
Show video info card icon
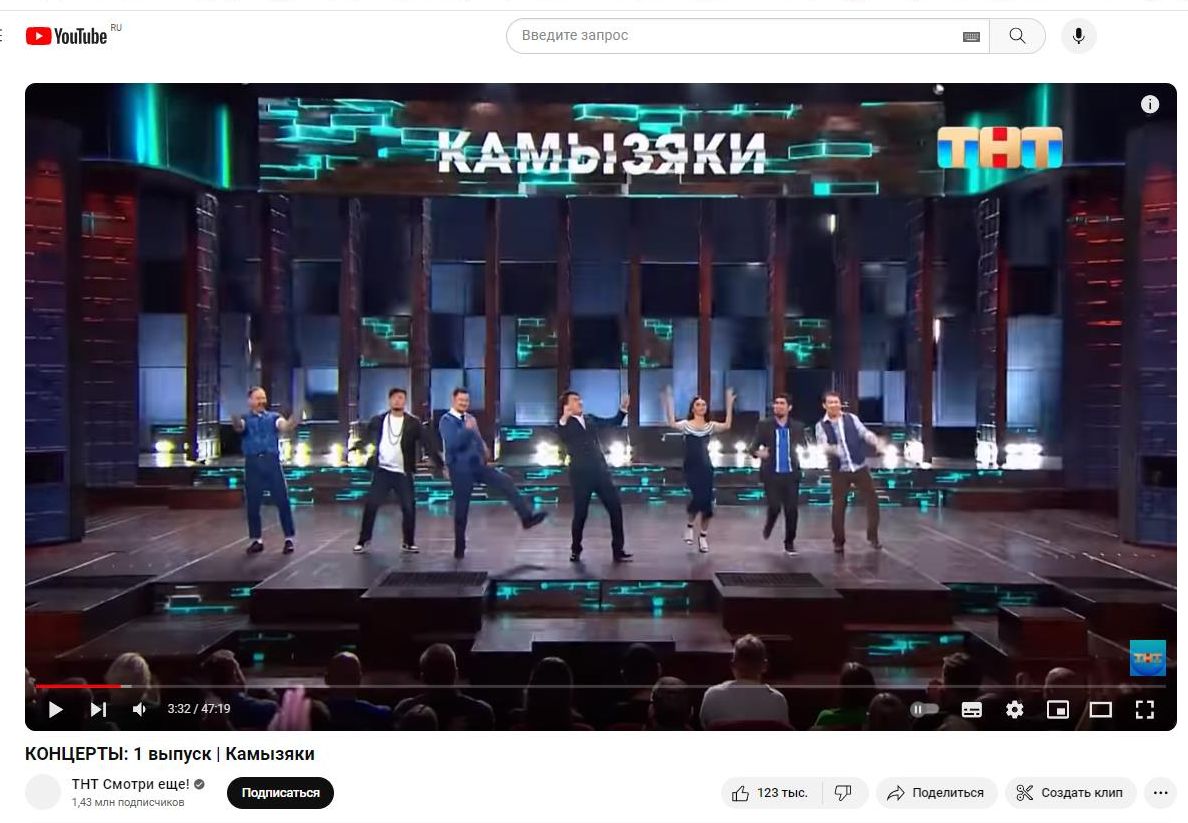click(x=1149, y=105)
